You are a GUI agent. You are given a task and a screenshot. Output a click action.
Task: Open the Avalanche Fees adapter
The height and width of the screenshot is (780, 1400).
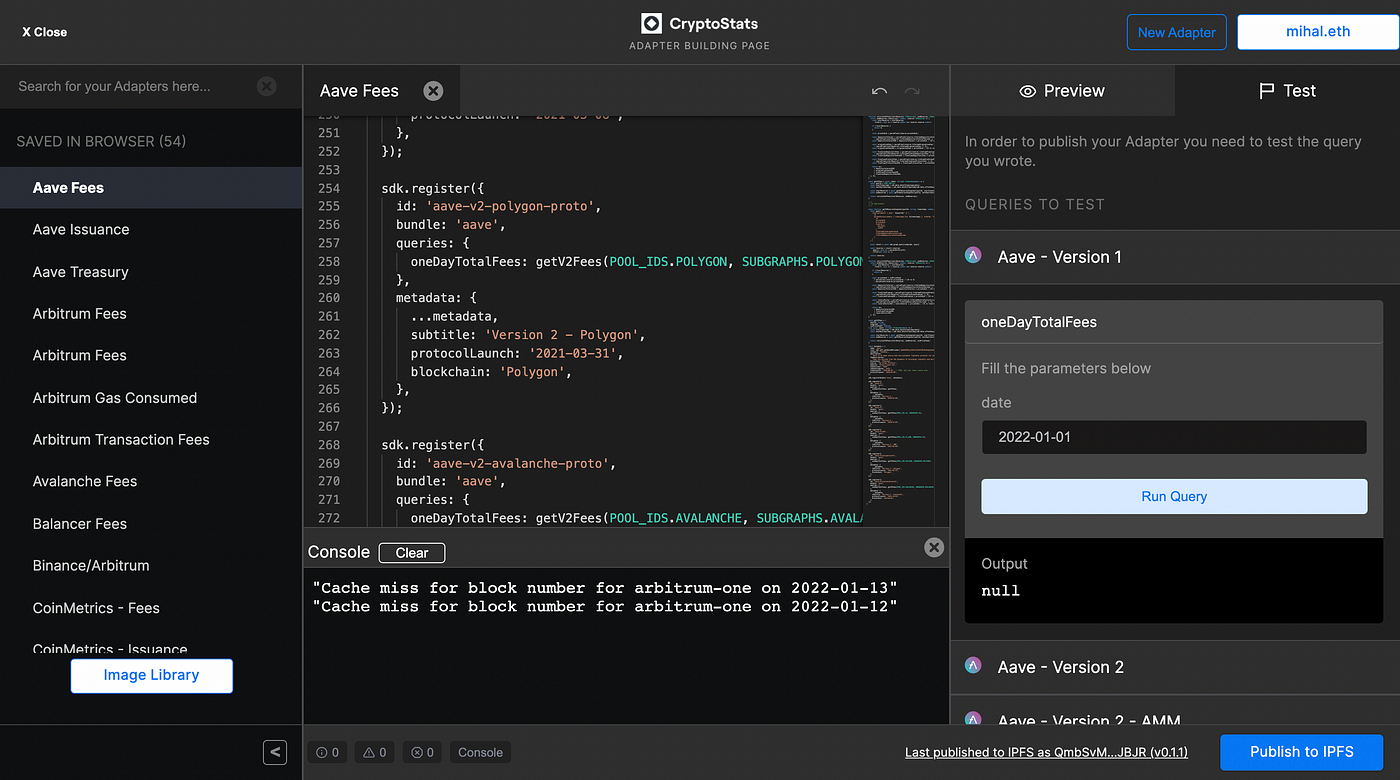pos(151,482)
